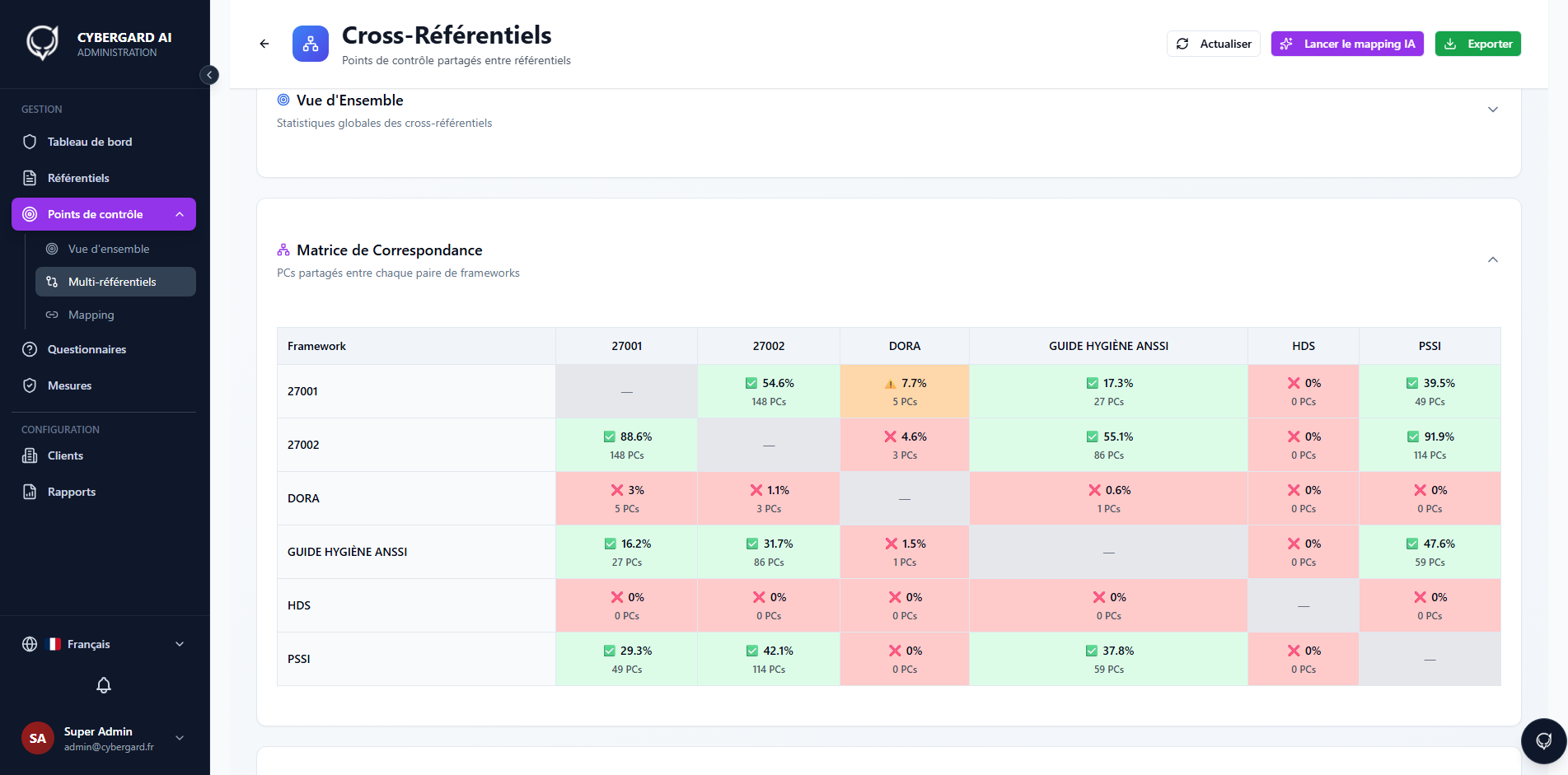The width and height of the screenshot is (1568, 775).
Task: Click the HDS row label
Action: 299,605
